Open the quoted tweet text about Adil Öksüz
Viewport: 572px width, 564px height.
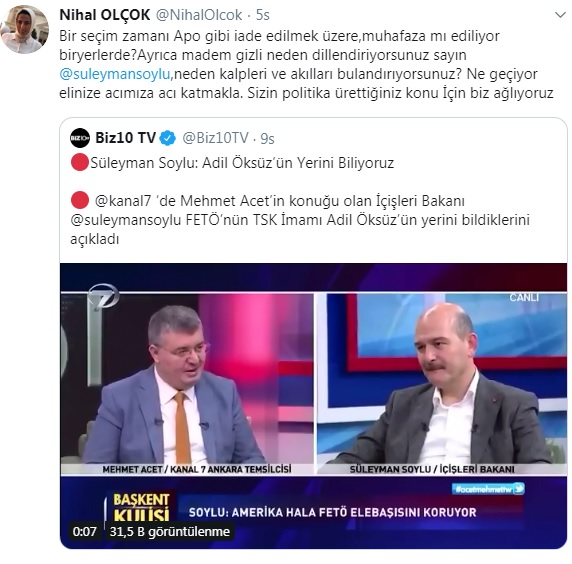(x=300, y=200)
